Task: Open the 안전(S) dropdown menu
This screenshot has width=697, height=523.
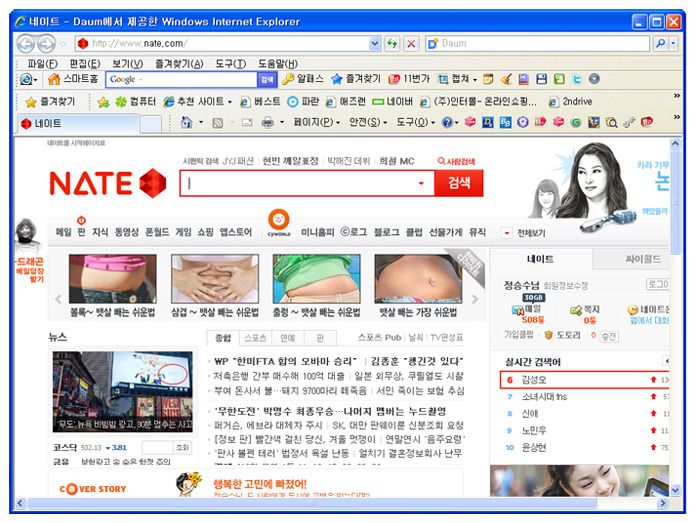Action: pos(368,122)
